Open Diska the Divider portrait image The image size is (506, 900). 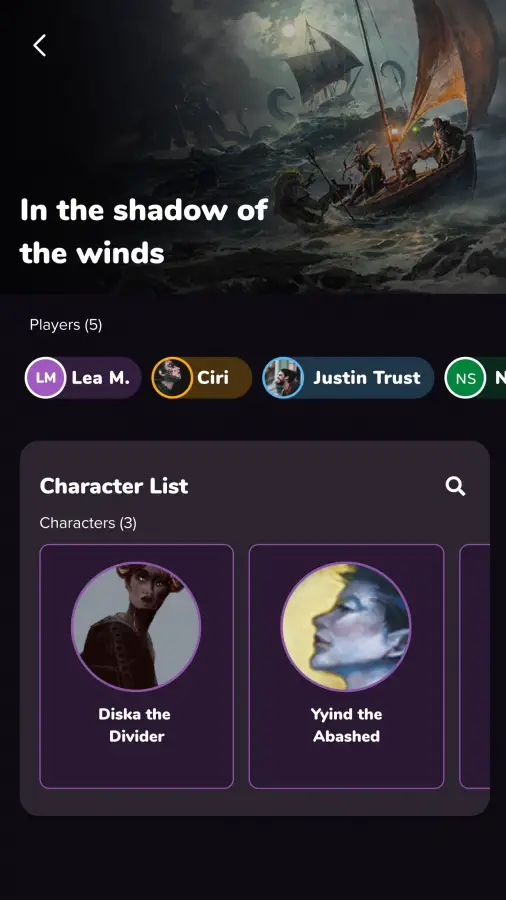(136, 626)
